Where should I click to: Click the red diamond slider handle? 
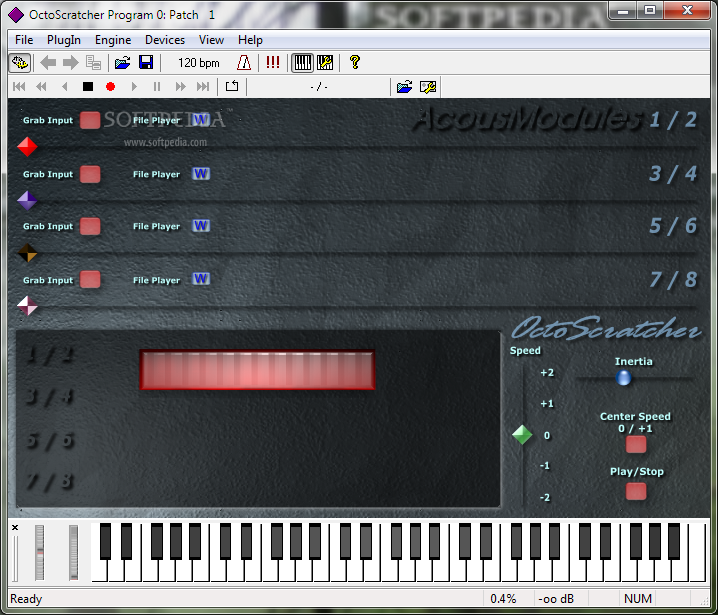(x=27, y=147)
